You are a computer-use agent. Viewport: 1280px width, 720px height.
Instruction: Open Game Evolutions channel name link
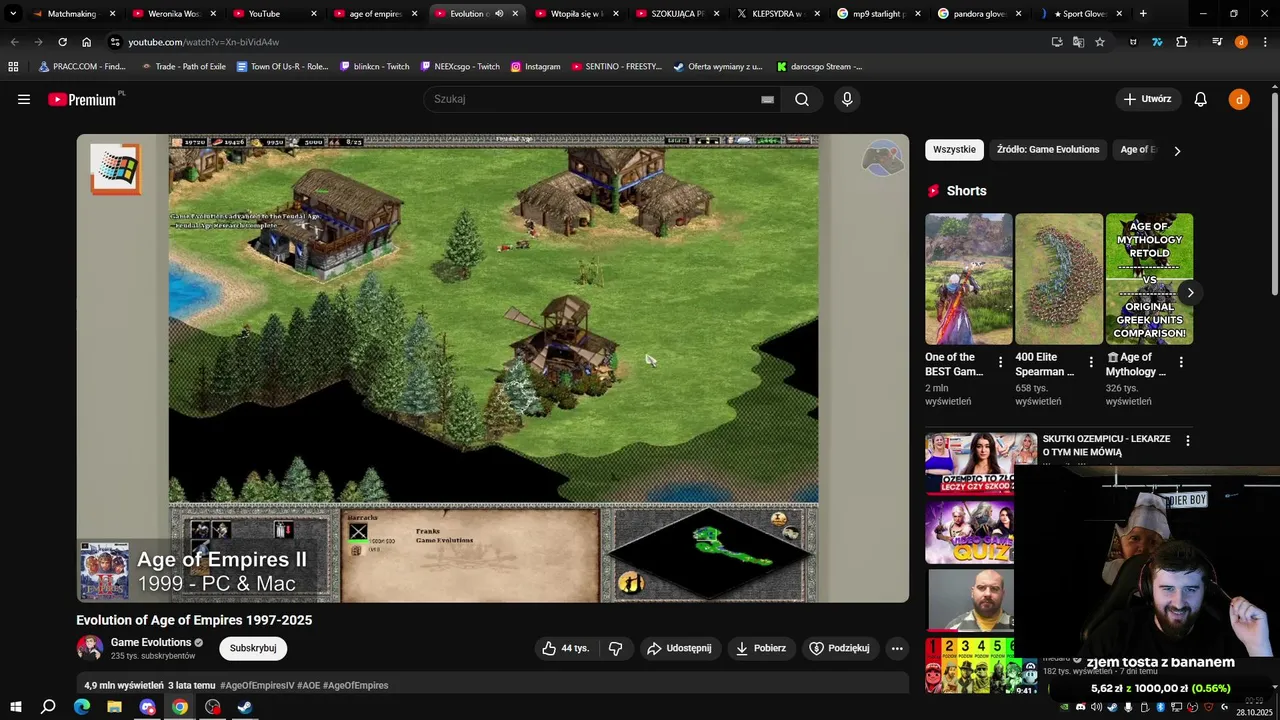point(151,642)
